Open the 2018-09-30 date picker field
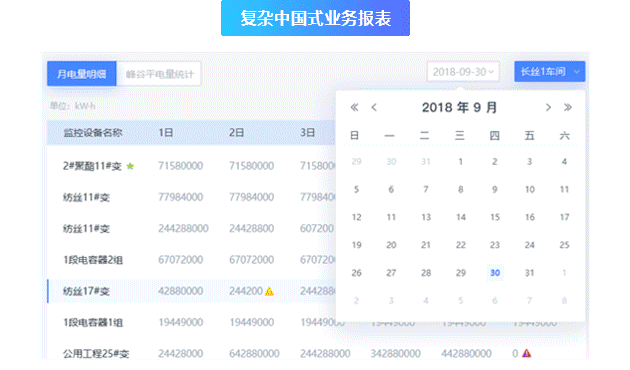The height and width of the screenshot is (370, 630). [x=463, y=72]
